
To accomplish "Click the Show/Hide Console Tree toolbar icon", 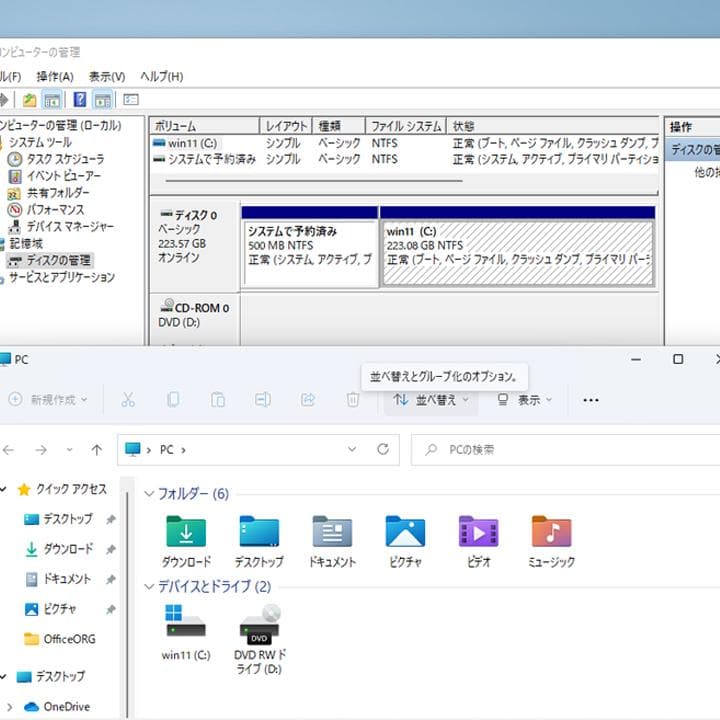I will (52, 100).
